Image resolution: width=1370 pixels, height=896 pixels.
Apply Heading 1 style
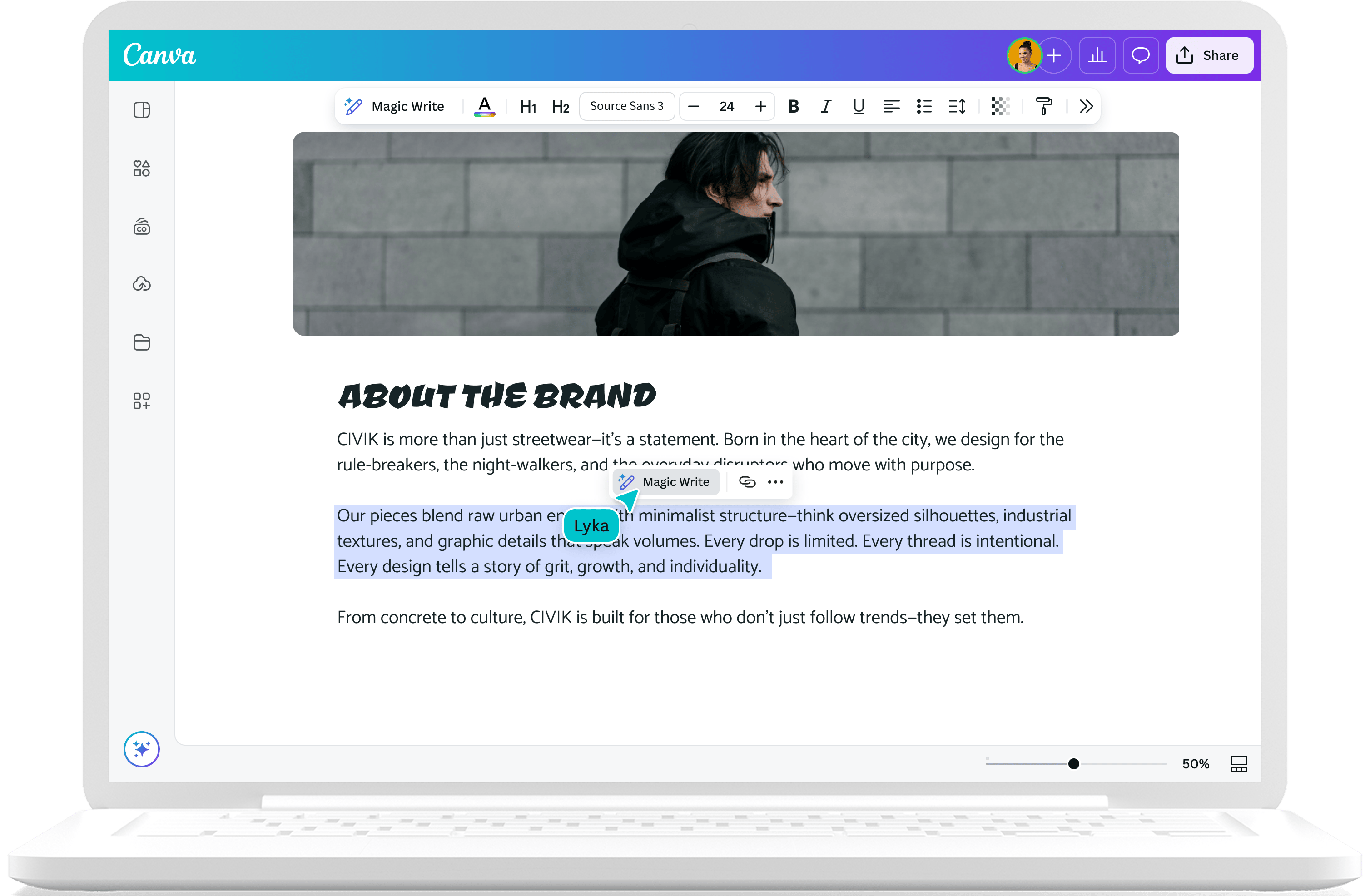[x=528, y=106]
